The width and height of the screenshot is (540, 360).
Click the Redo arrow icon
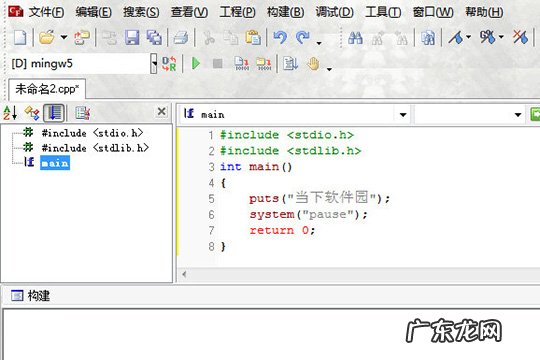coord(302,37)
